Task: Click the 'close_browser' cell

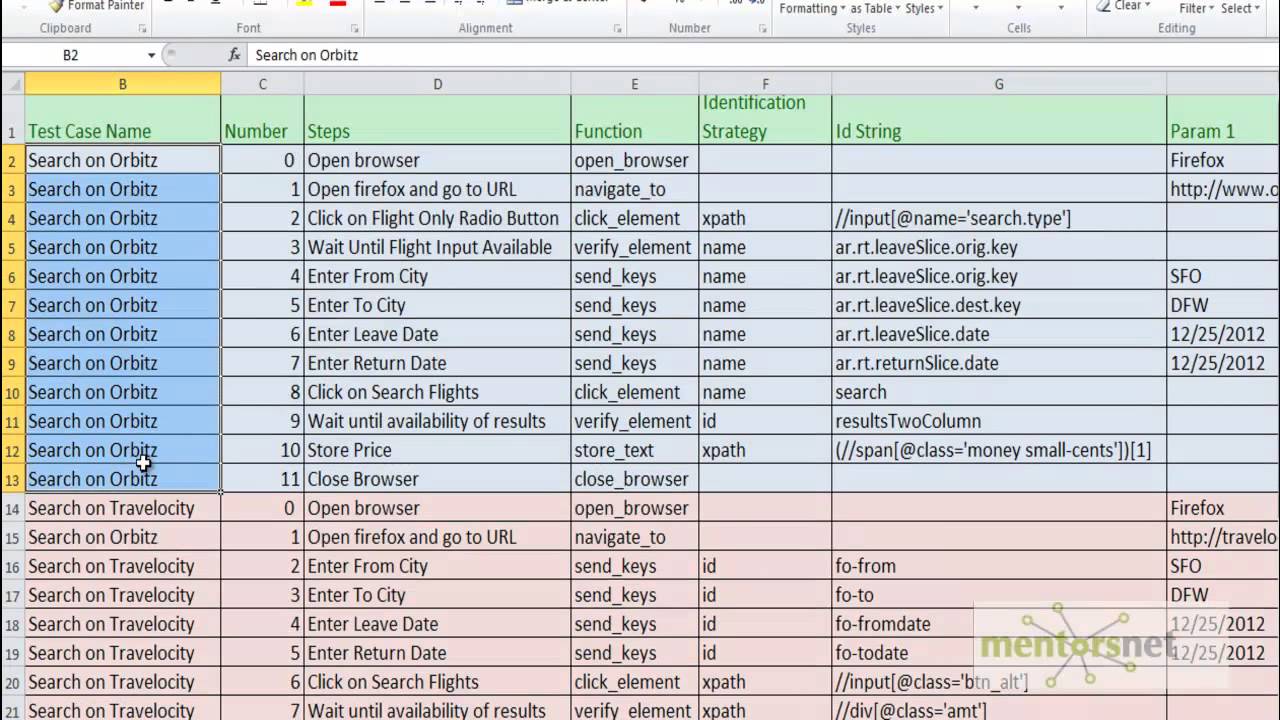Action: tap(634, 479)
